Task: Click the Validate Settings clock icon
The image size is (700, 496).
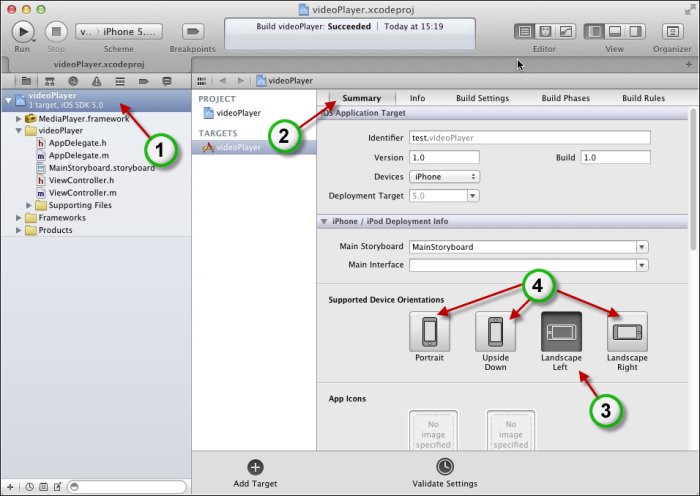Action: pos(445,467)
